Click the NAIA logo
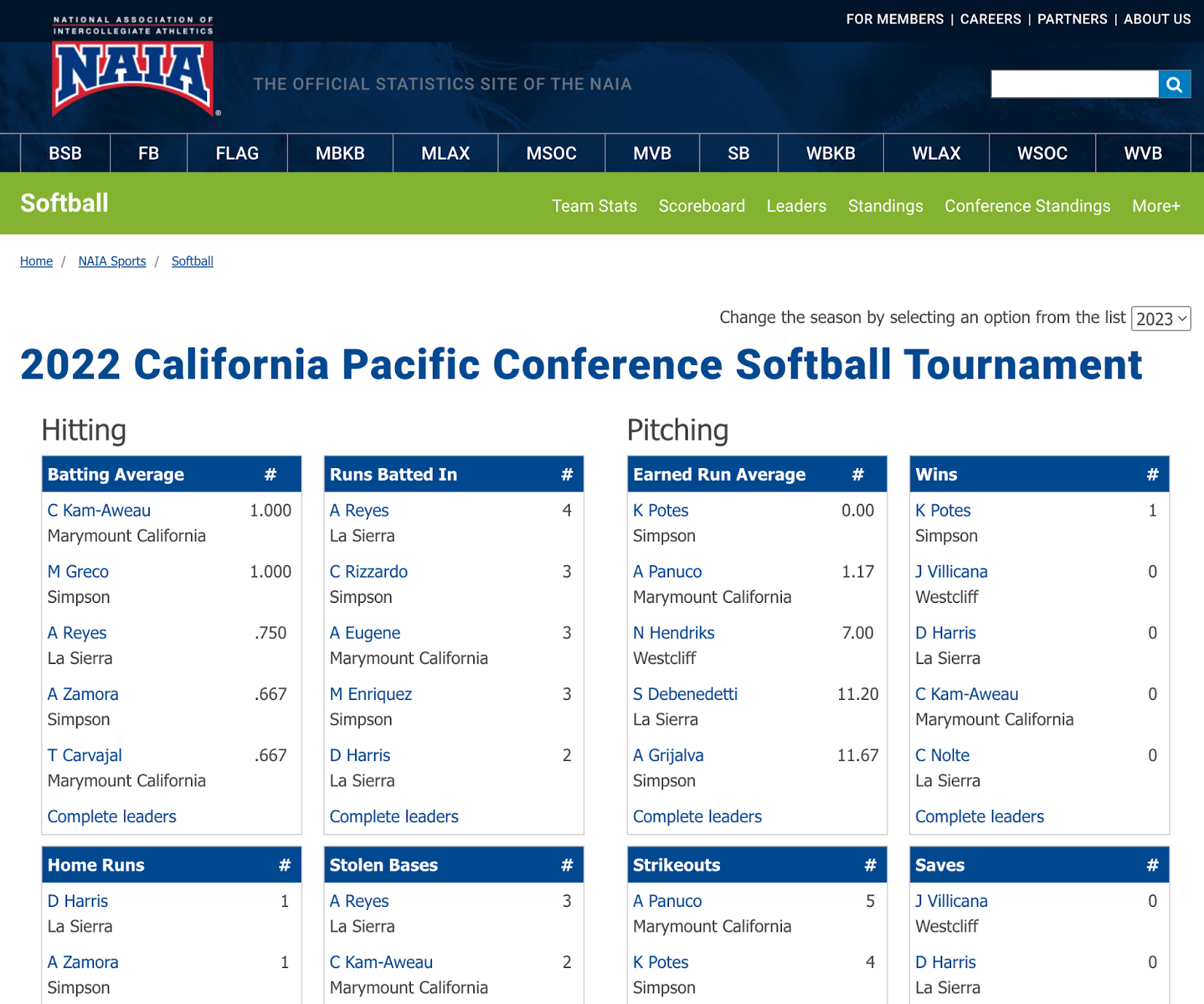The image size is (1204, 1004). pyautogui.click(x=135, y=66)
